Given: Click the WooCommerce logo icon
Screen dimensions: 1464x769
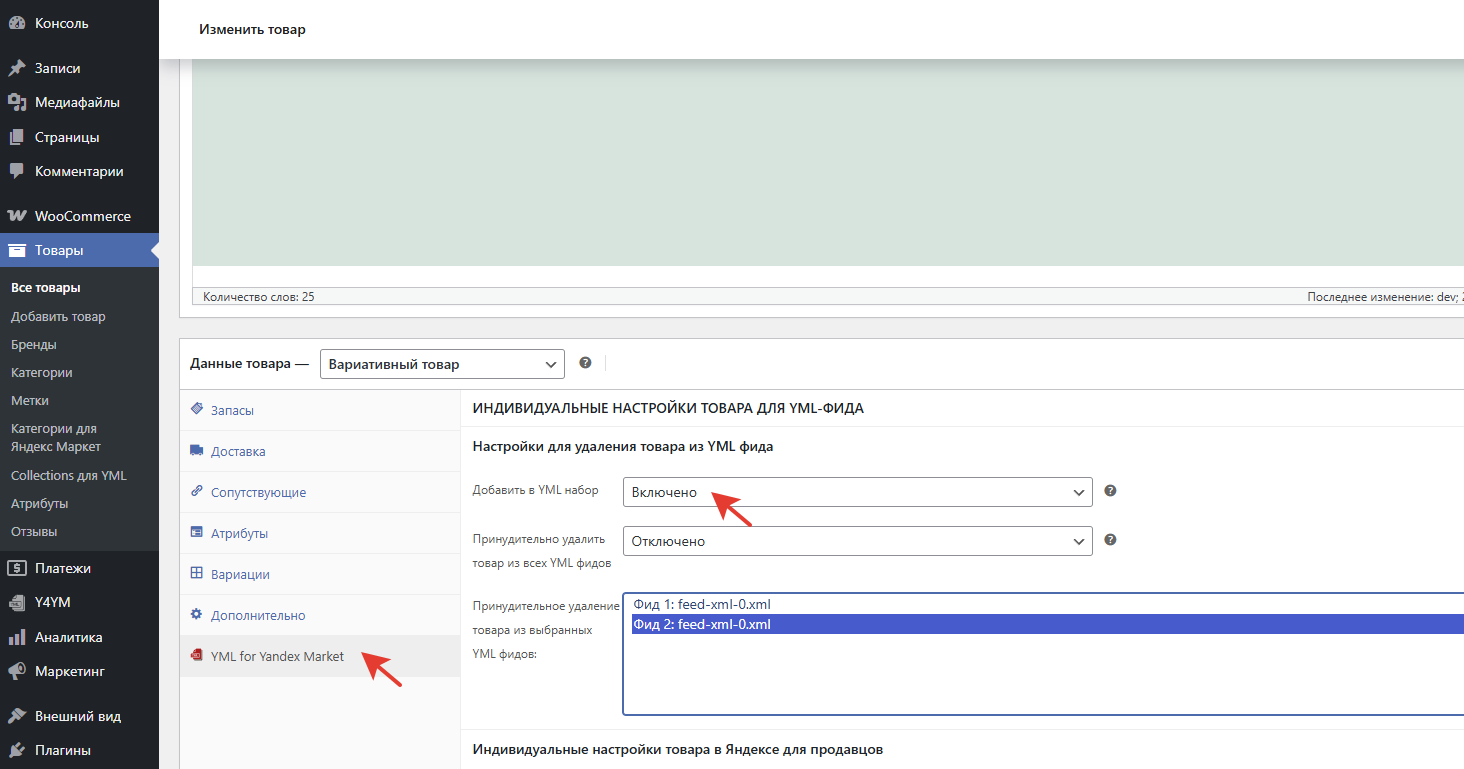Looking at the screenshot, I should pyautogui.click(x=16, y=216).
